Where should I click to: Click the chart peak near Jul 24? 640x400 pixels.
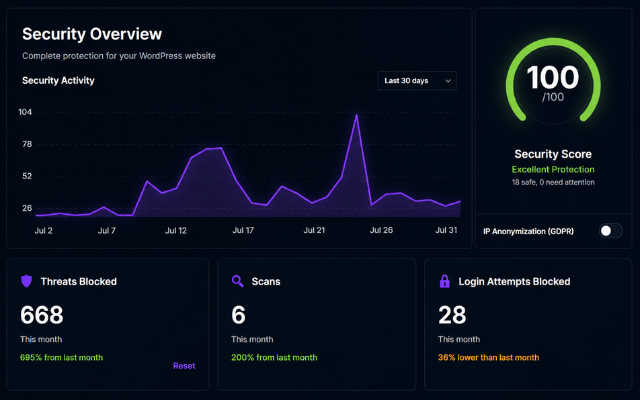click(x=356, y=116)
